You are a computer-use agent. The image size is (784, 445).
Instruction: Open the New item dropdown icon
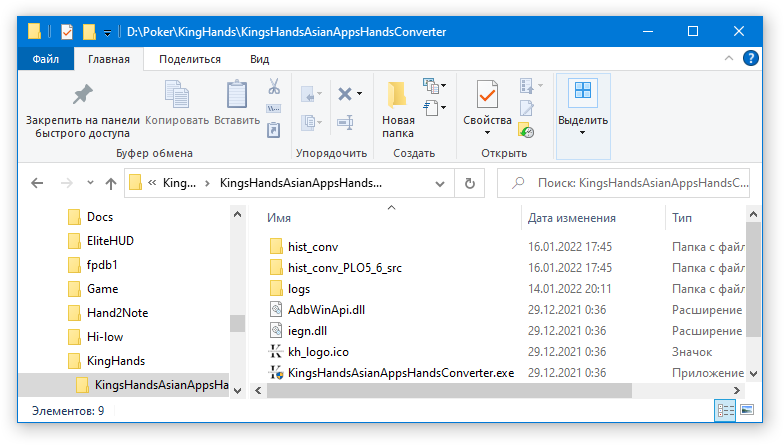pyautogui.click(x=434, y=86)
